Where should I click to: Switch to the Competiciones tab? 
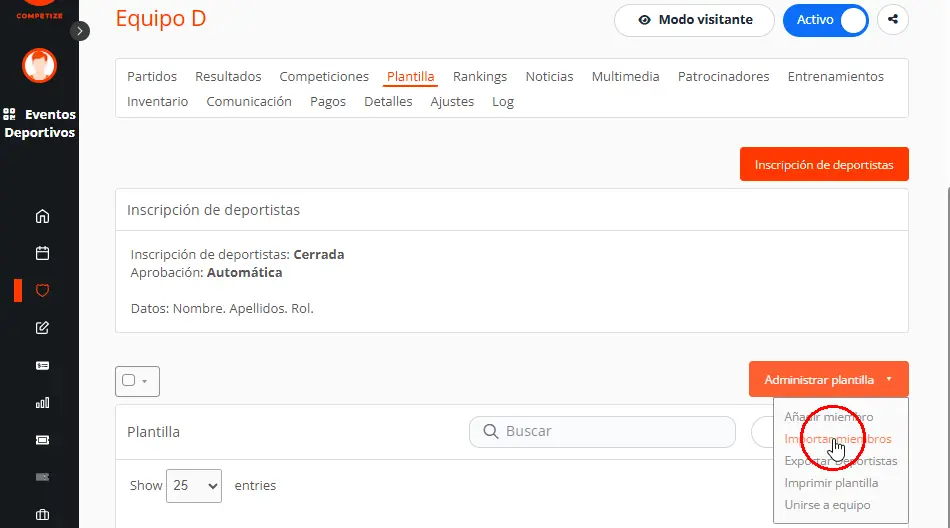[324, 76]
